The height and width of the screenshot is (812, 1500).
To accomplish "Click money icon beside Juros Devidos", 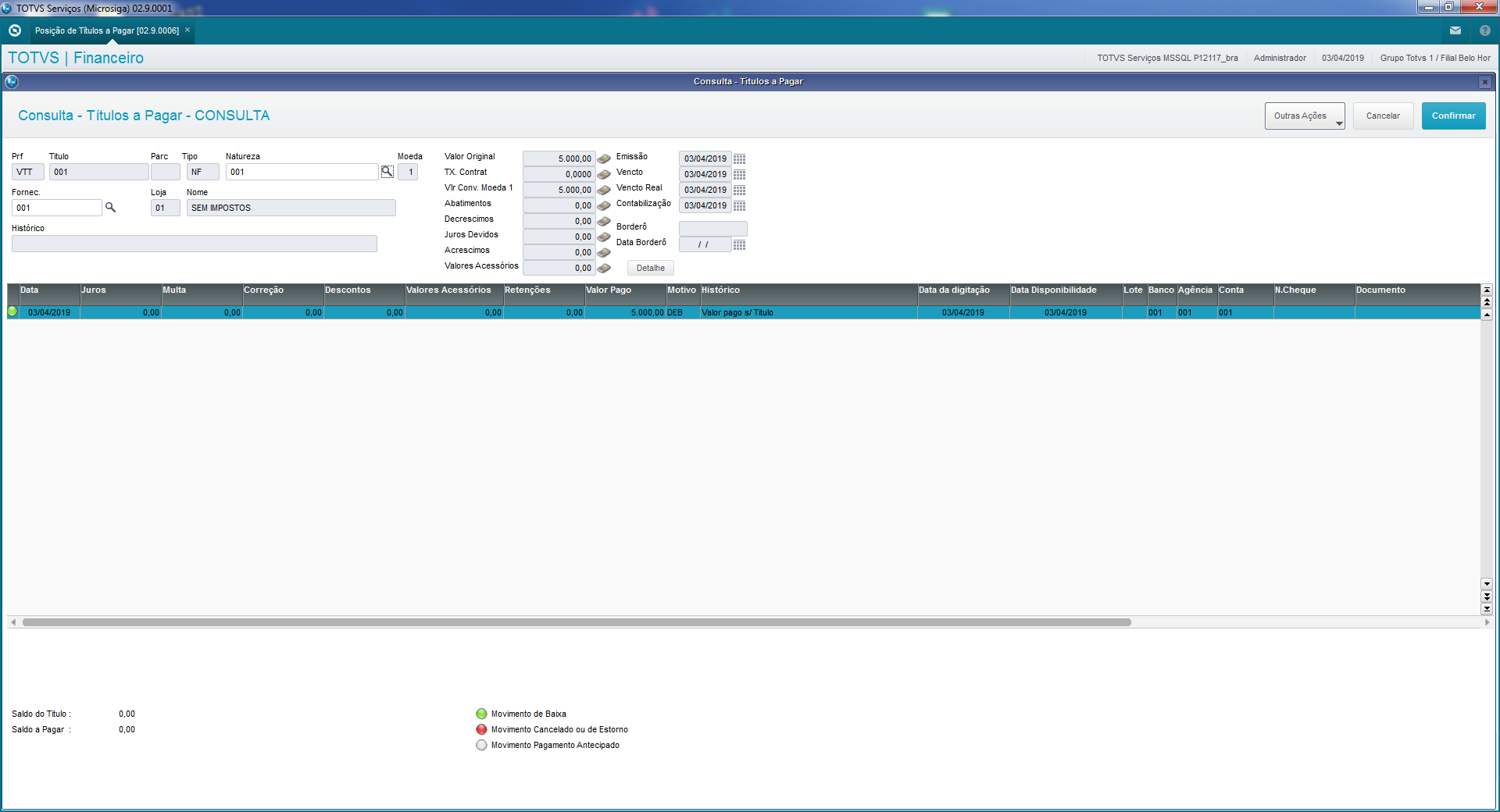I will click(604, 237).
